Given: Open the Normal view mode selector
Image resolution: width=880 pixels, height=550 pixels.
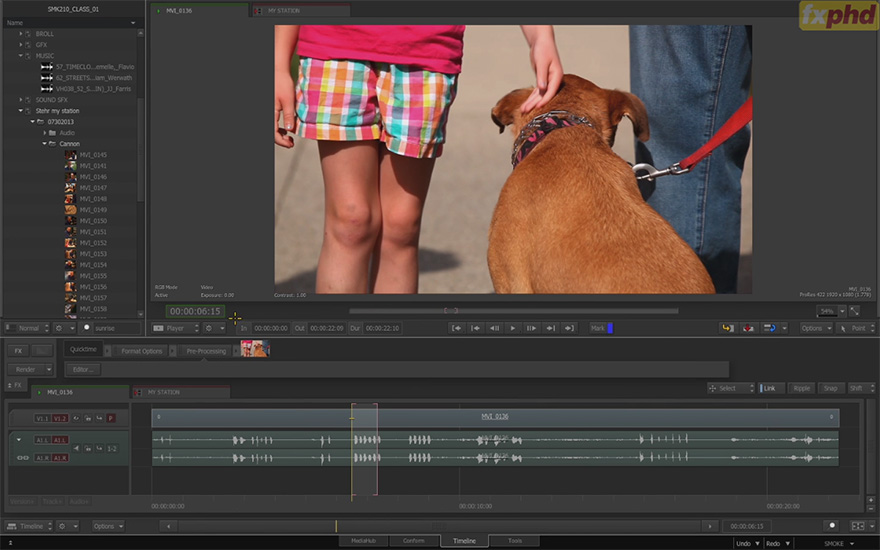Looking at the screenshot, I should click(28, 328).
